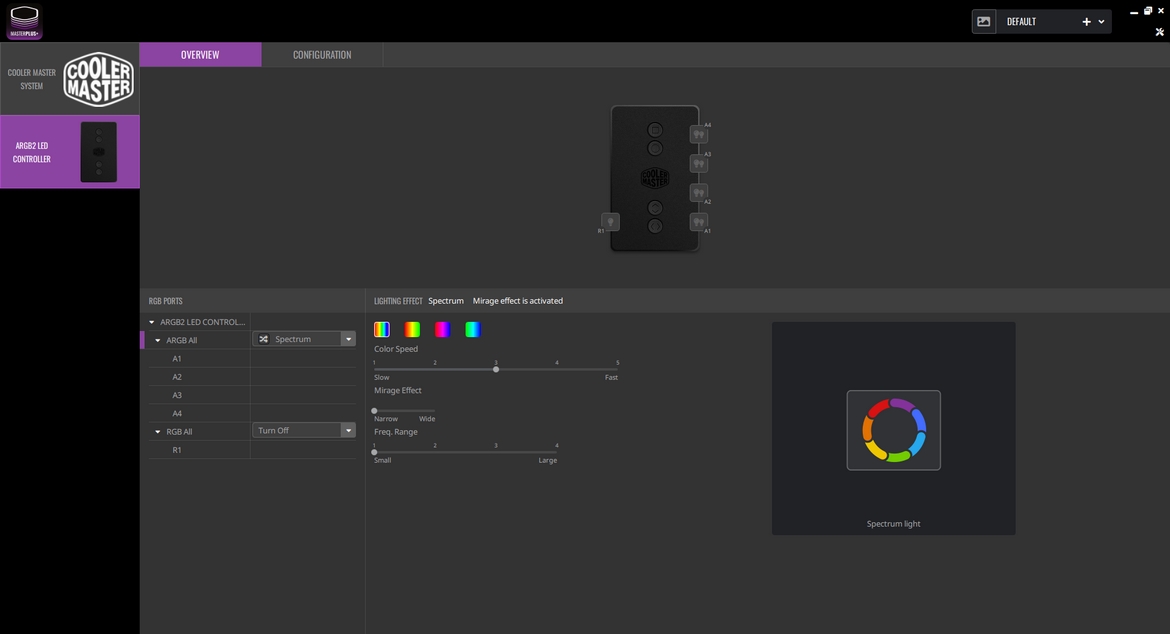
Task: Switch to the Overview tab
Action: 200,54
